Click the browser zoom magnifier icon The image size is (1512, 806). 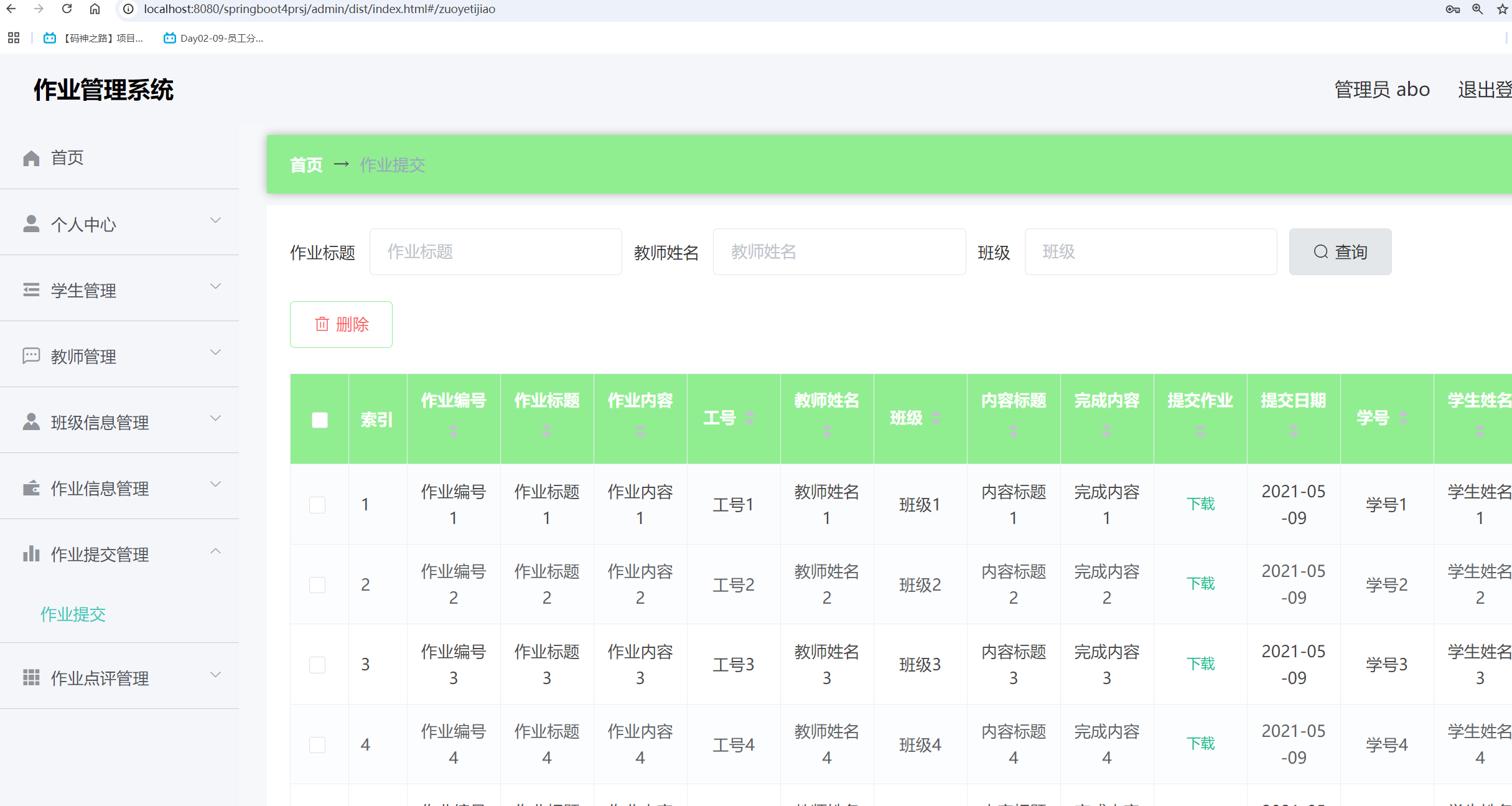click(1477, 9)
